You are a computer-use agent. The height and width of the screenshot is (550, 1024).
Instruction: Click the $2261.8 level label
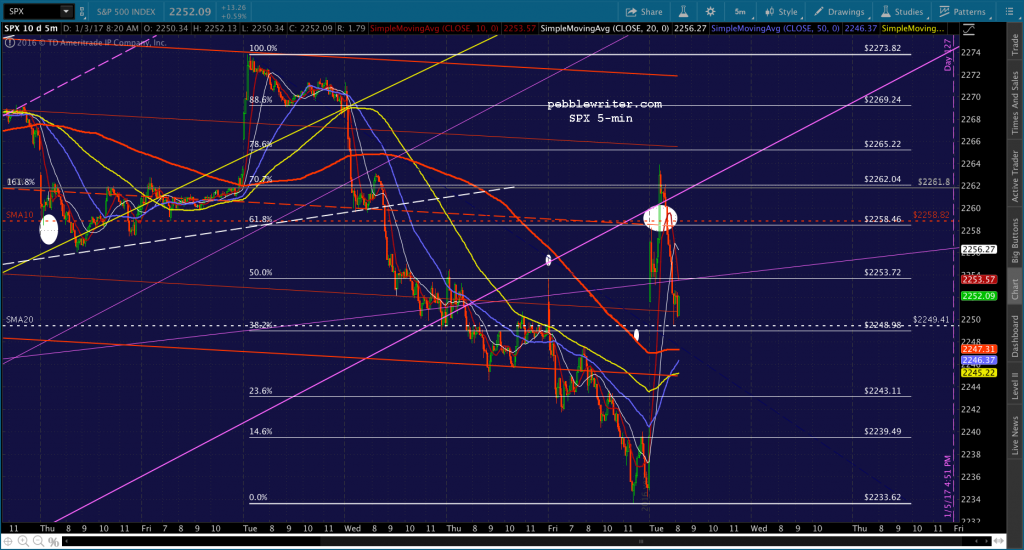point(934,182)
